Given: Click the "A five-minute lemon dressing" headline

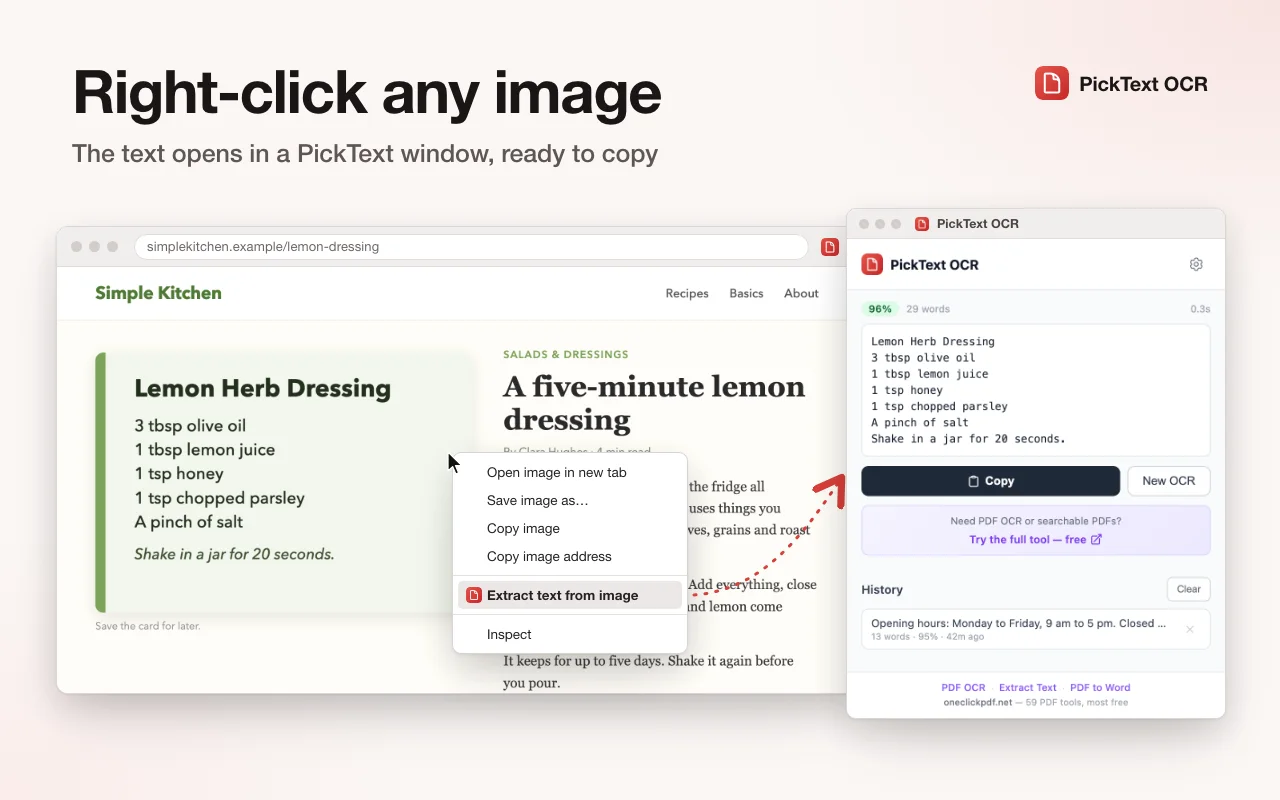Looking at the screenshot, I should click(x=654, y=402).
